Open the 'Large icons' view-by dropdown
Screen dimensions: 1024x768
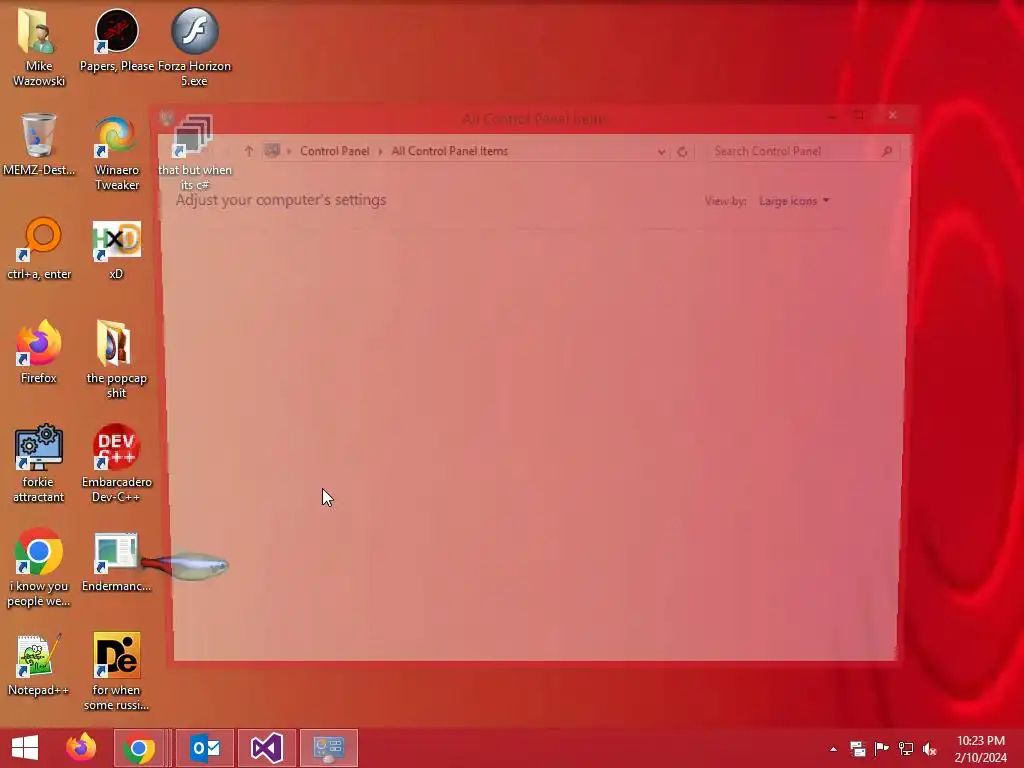794,201
